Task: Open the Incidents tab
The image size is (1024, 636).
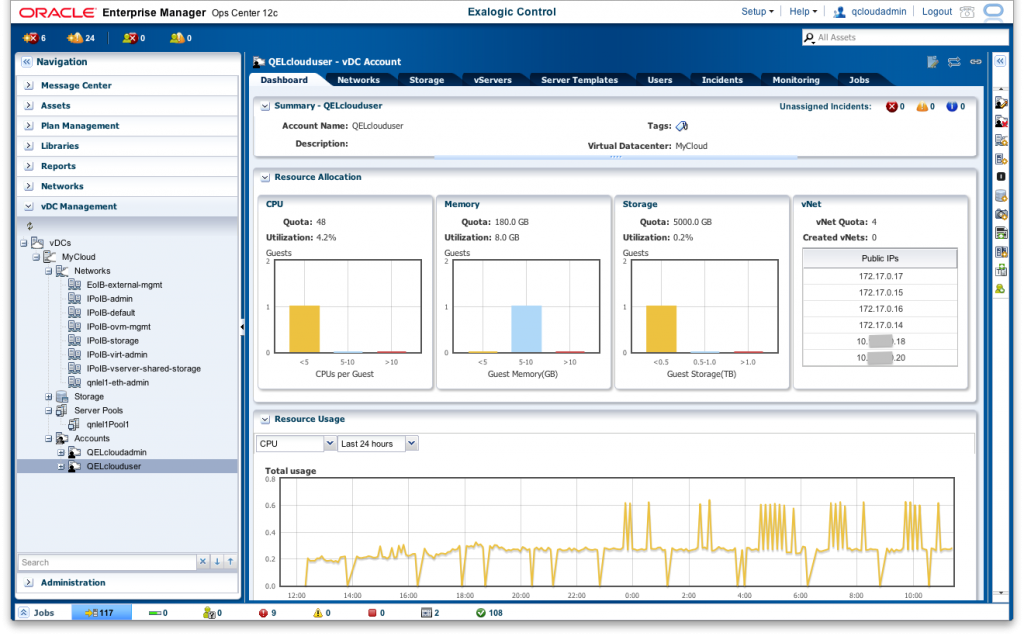Action: (722, 80)
